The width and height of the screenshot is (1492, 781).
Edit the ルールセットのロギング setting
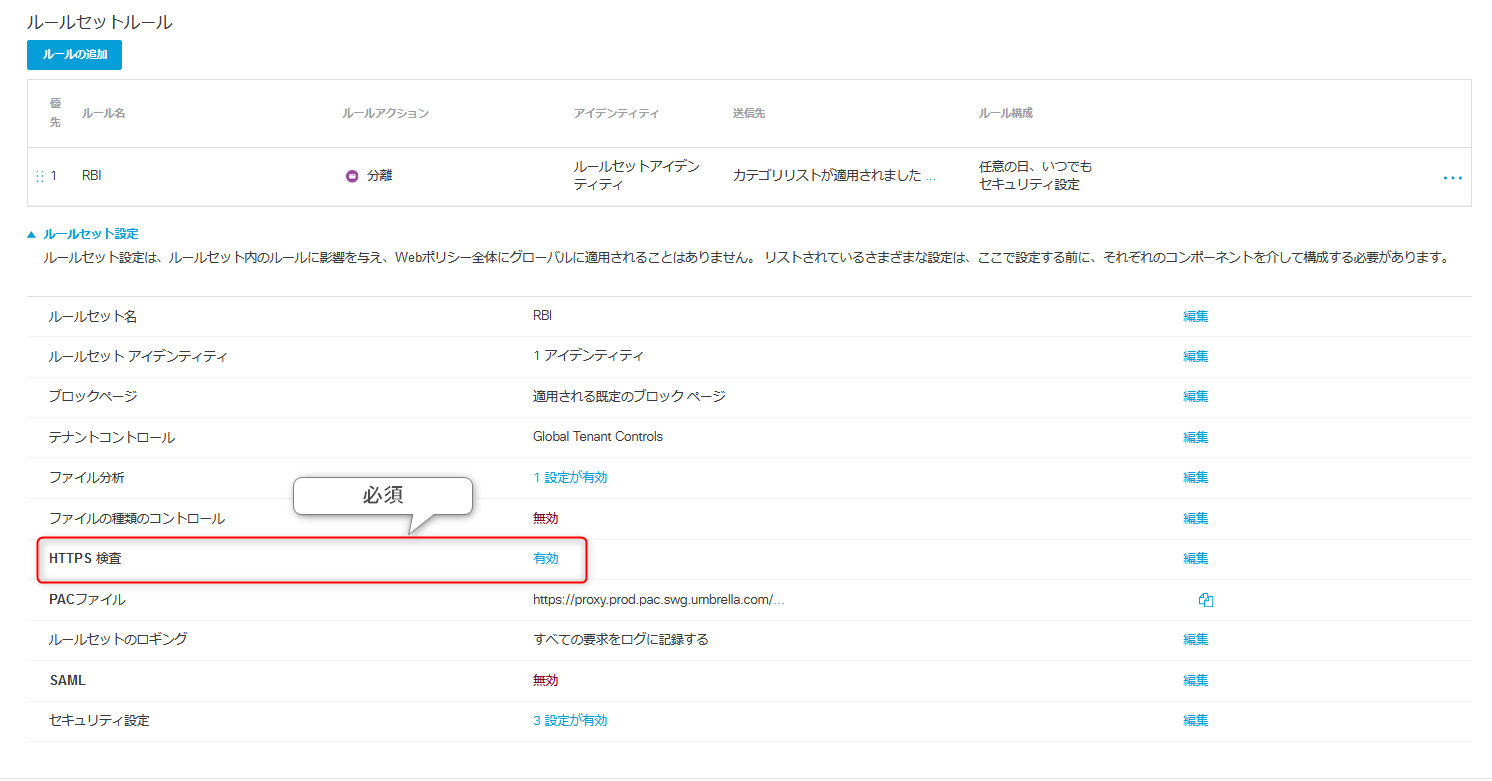coord(1195,639)
